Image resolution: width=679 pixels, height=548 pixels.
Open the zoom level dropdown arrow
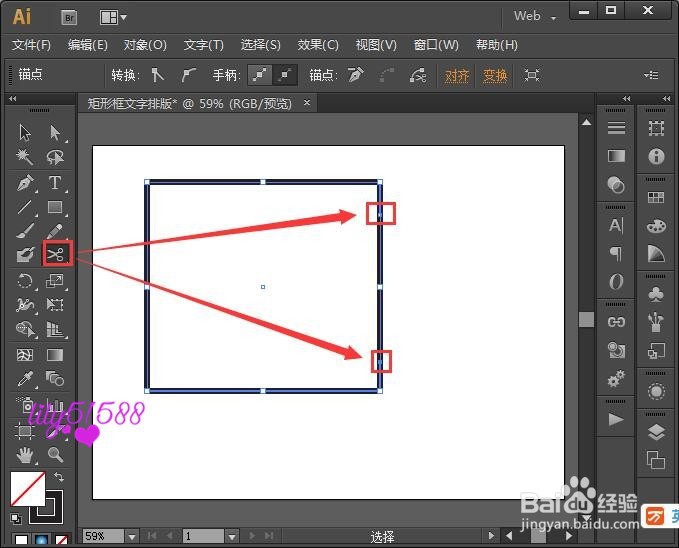point(132,537)
